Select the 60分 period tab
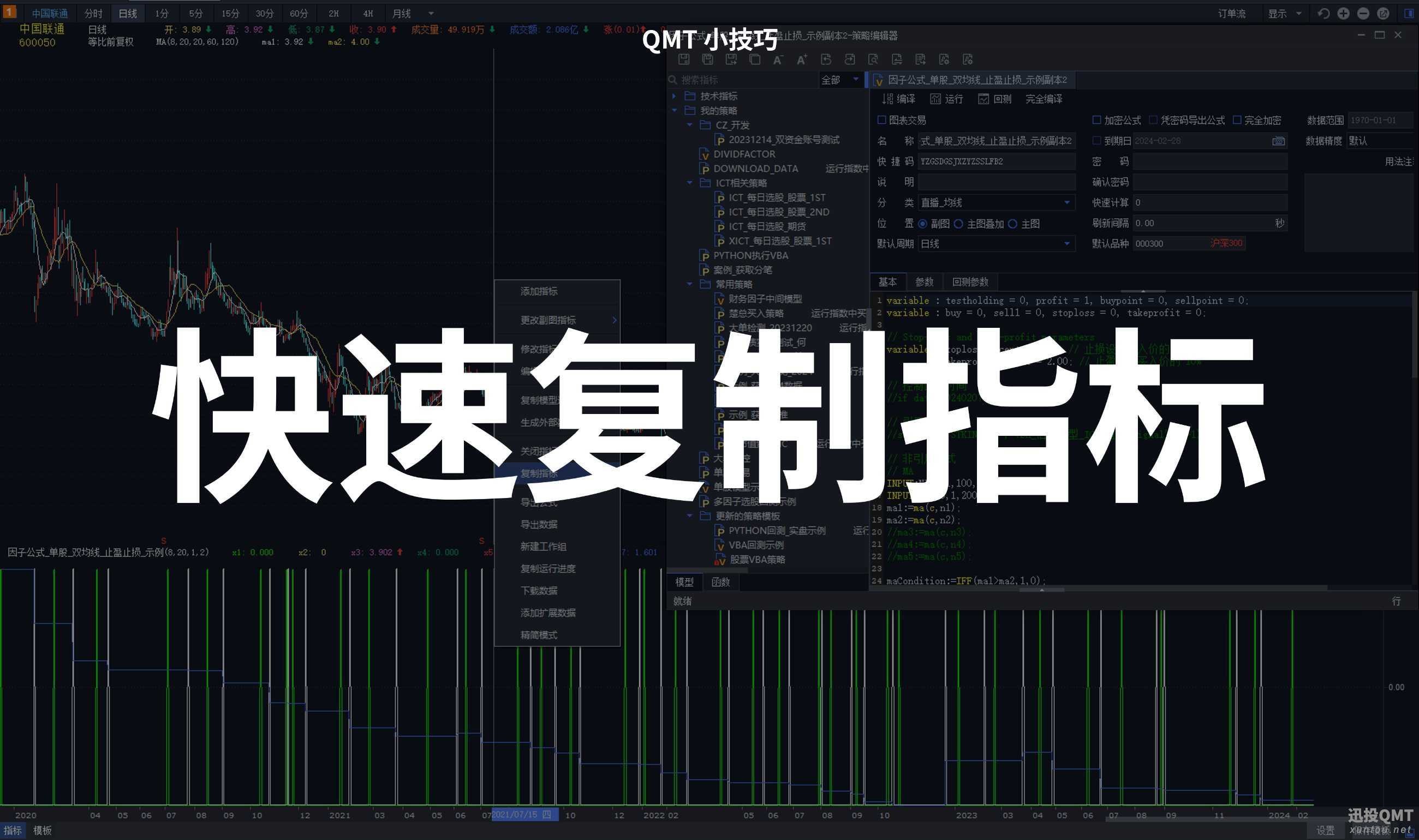The height and width of the screenshot is (840, 1419). click(x=299, y=13)
